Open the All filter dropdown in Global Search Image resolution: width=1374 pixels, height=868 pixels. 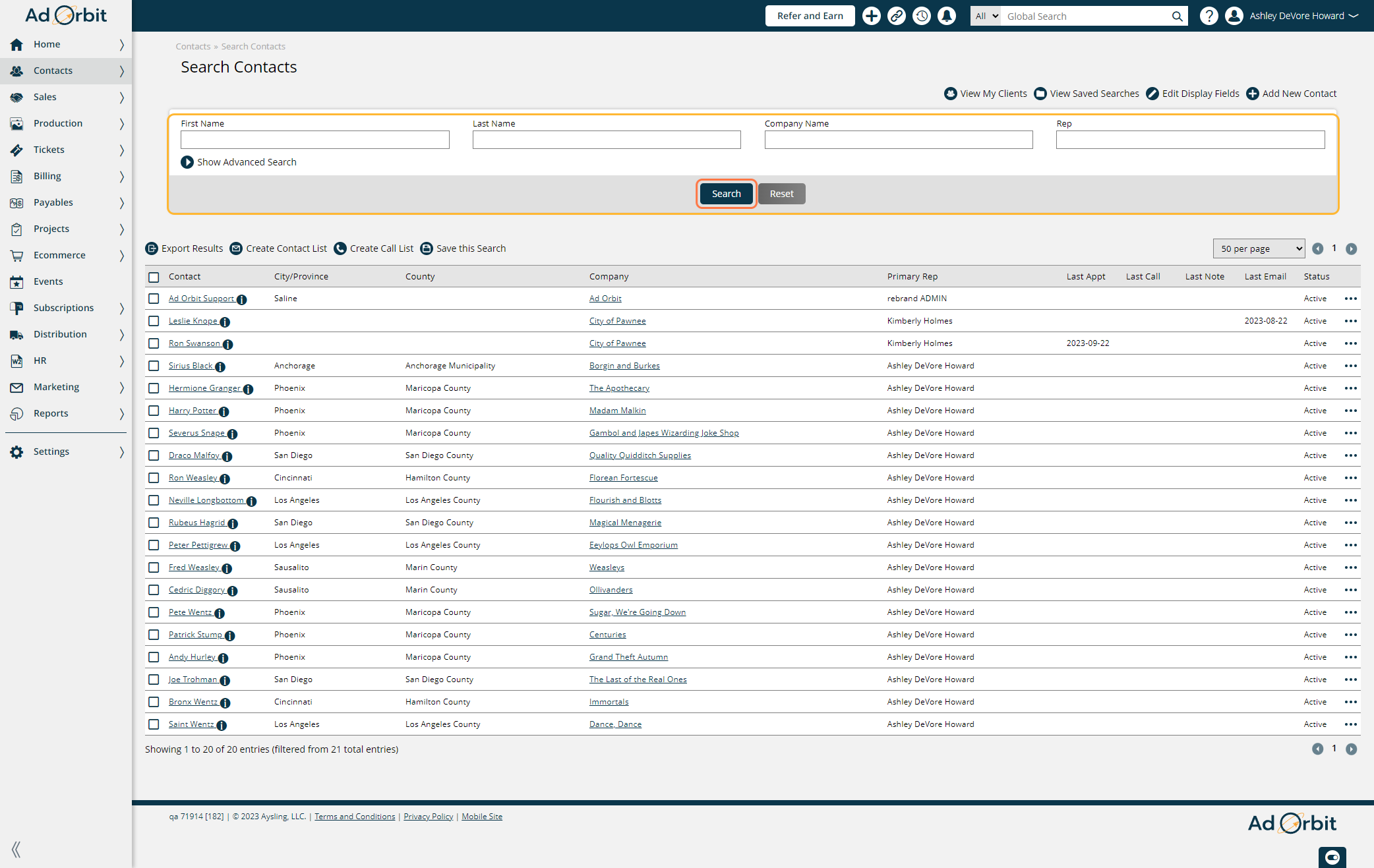pyautogui.click(x=986, y=16)
